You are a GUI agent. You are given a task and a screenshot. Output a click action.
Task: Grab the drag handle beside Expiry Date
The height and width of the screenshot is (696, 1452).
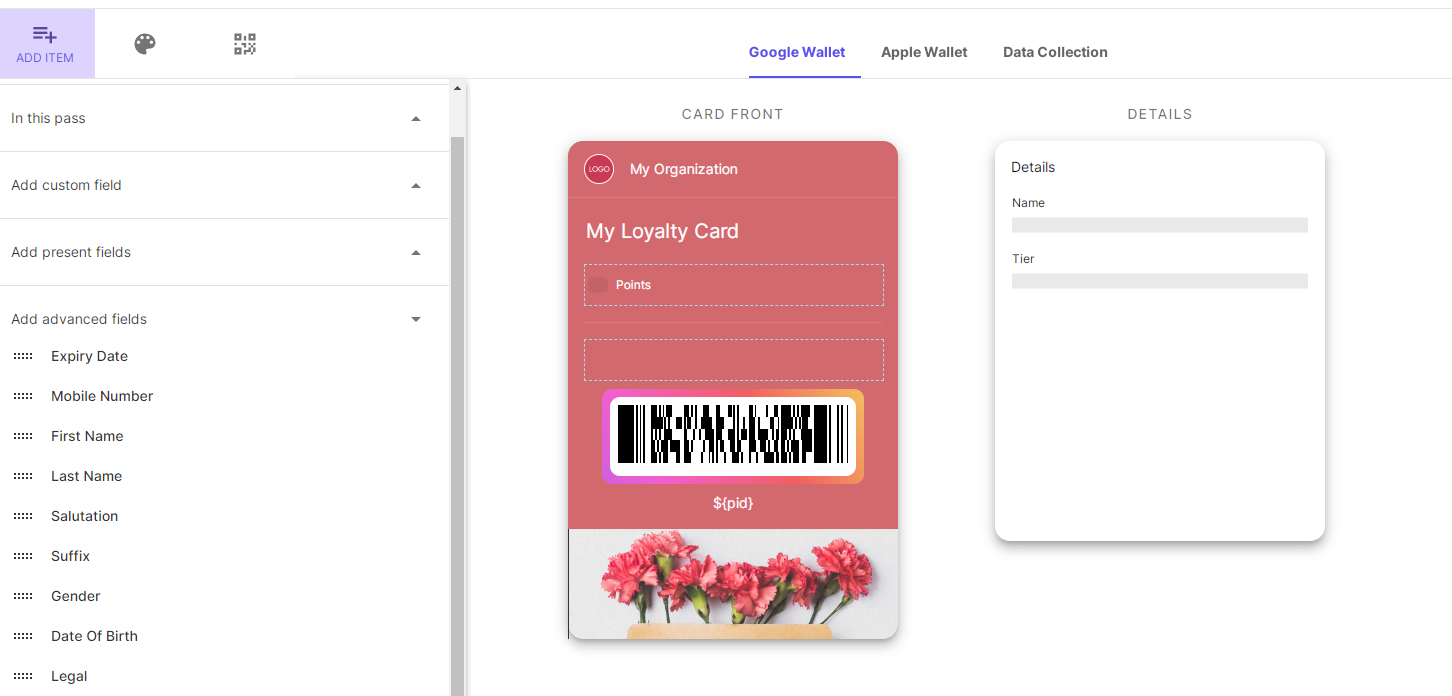tap(23, 356)
